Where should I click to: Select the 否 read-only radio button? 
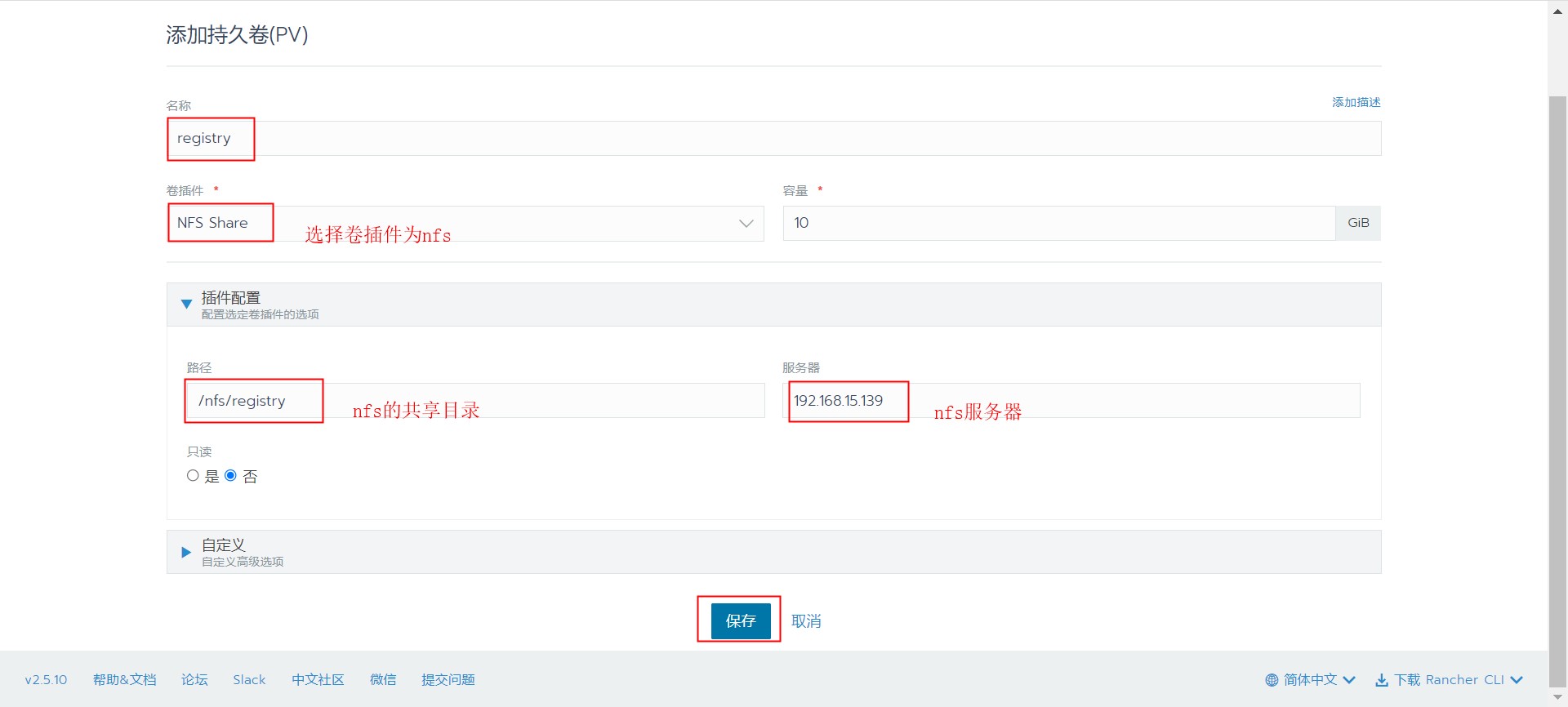[230, 476]
